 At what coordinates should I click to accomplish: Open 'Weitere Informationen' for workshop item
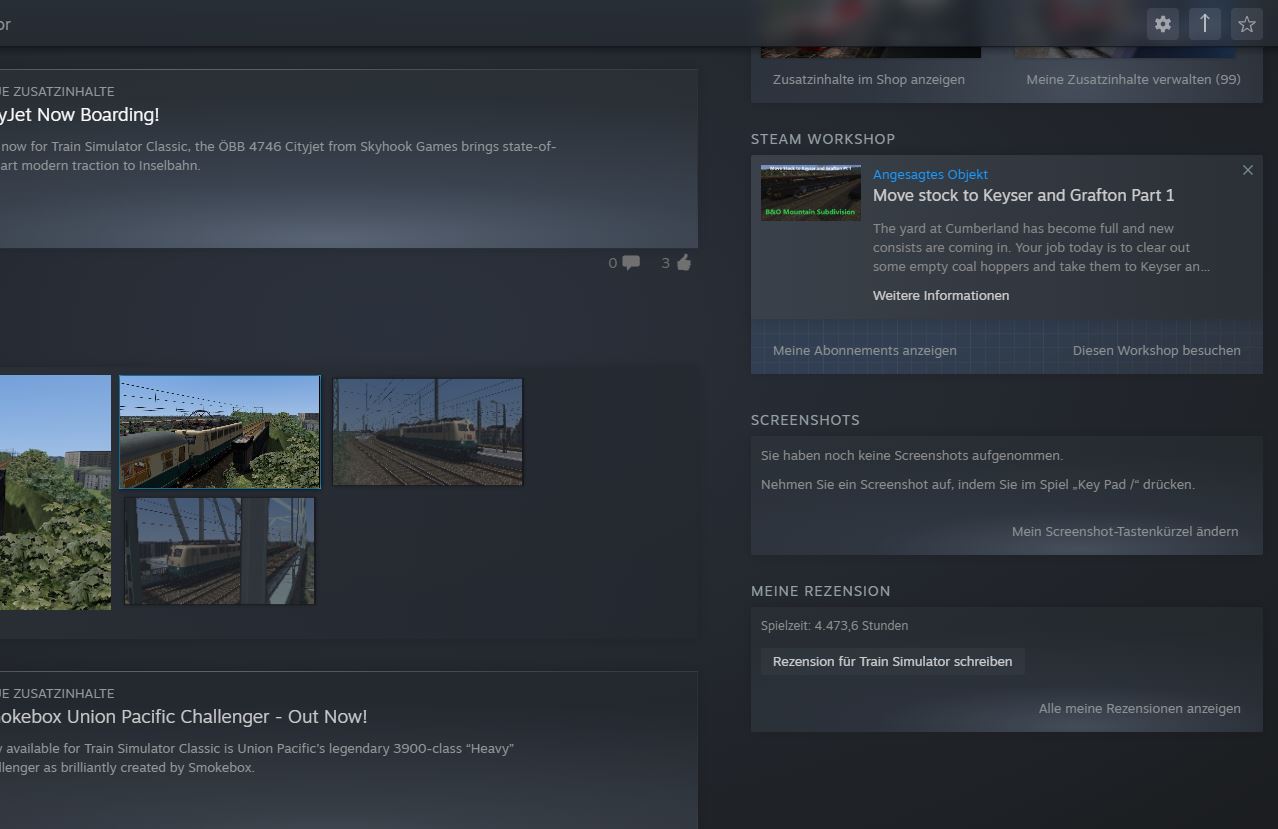[x=941, y=295]
